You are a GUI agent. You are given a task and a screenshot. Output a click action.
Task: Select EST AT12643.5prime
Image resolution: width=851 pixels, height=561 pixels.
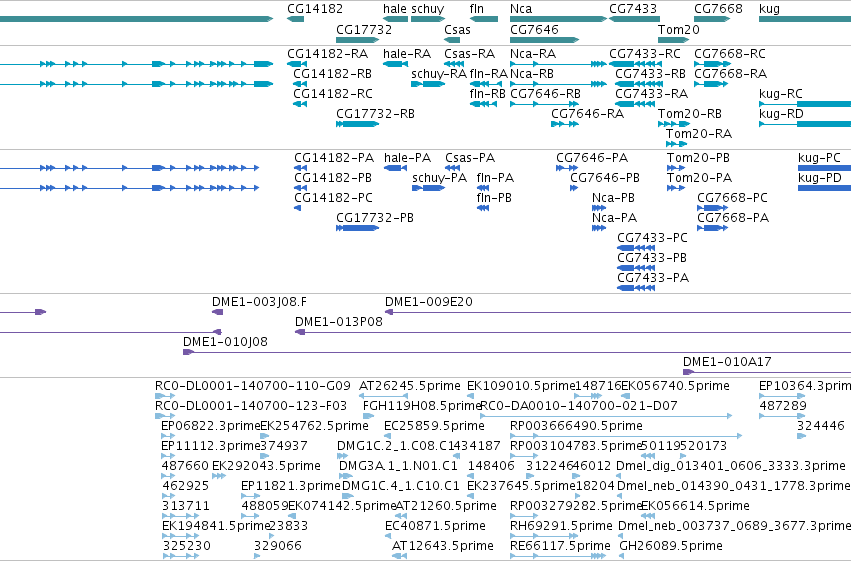[x=442, y=546]
